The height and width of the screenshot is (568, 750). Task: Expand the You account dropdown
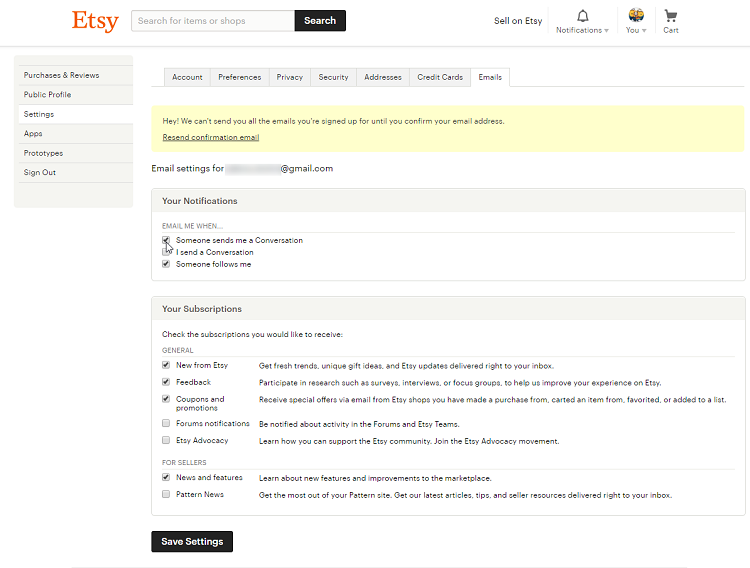tap(644, 31)
